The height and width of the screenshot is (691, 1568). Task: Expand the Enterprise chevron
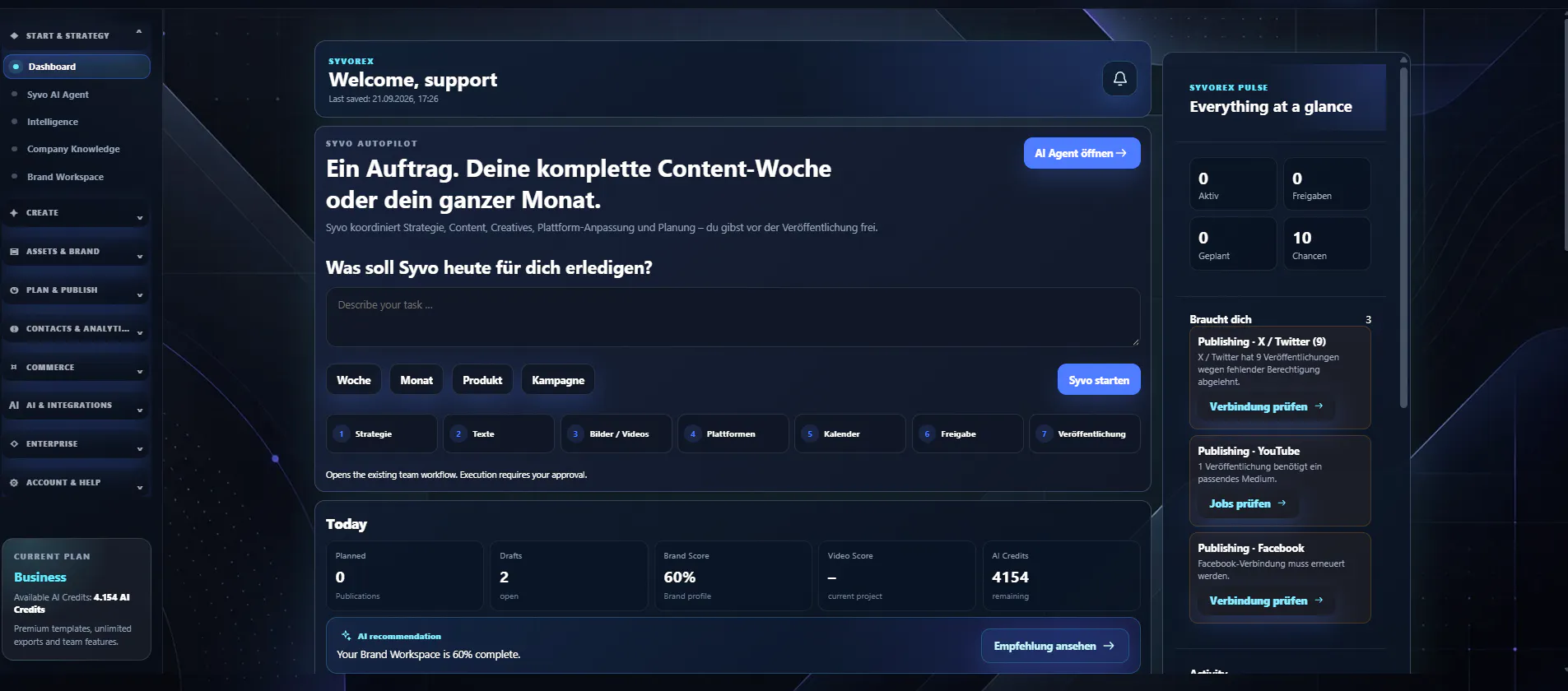(140, 449)
